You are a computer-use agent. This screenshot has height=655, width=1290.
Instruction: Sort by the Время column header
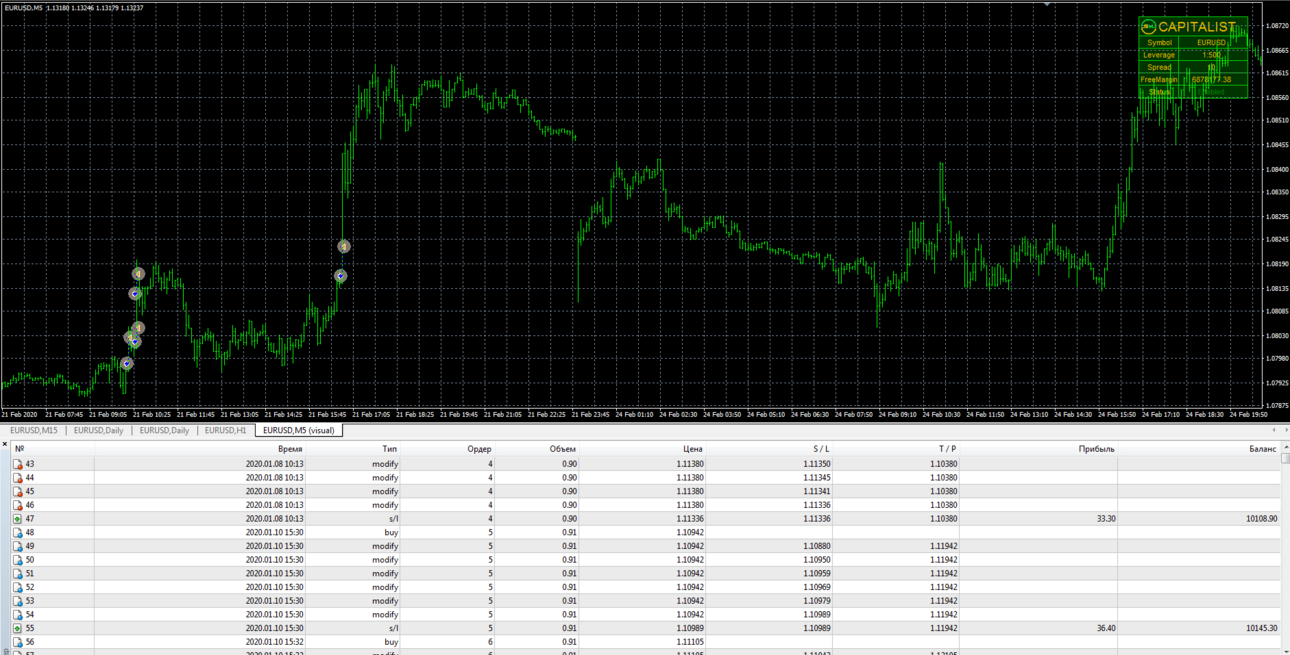[291, 449]
